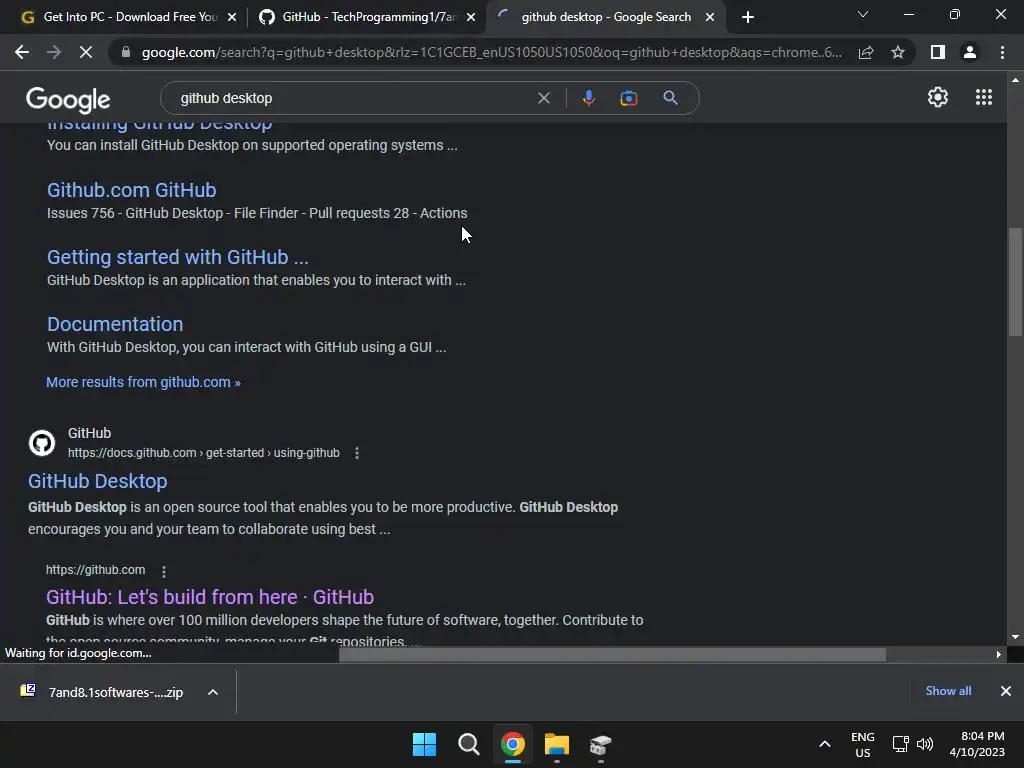
Task: Open Google quick settings gear
Action: (x=938, y=97)
